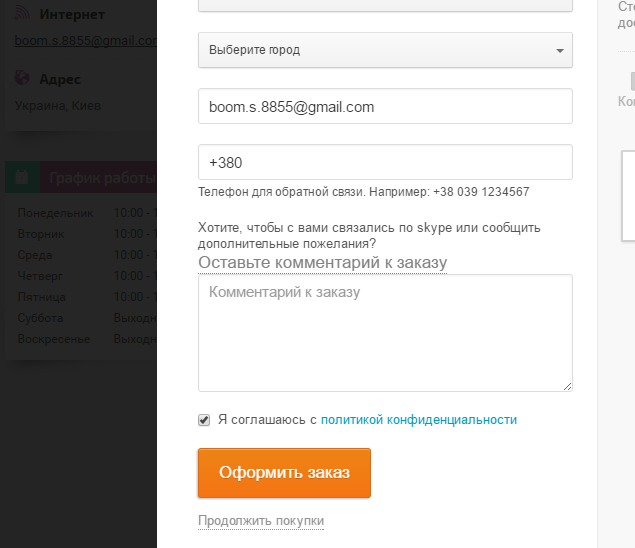Click the calendar icon in График работы header
The height and width of the screenshot is (548, 635).
(22, 177)
